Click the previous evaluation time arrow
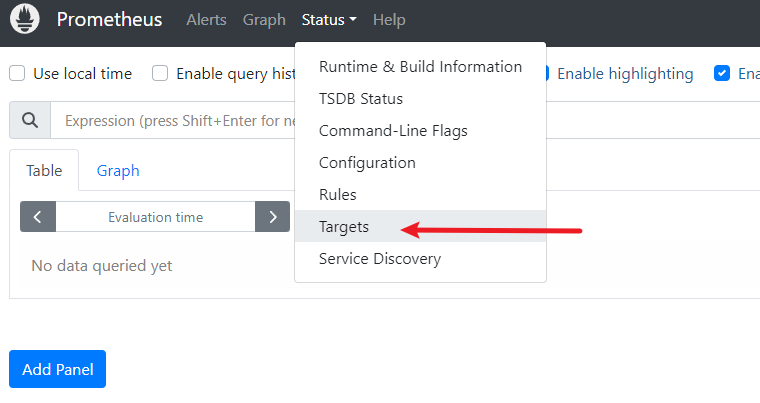The image size is (760, 403). point(38,217)
